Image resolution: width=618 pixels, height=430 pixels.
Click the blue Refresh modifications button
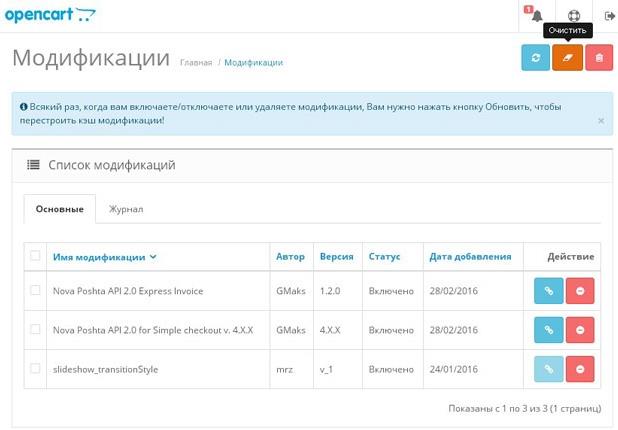point(535,58)
